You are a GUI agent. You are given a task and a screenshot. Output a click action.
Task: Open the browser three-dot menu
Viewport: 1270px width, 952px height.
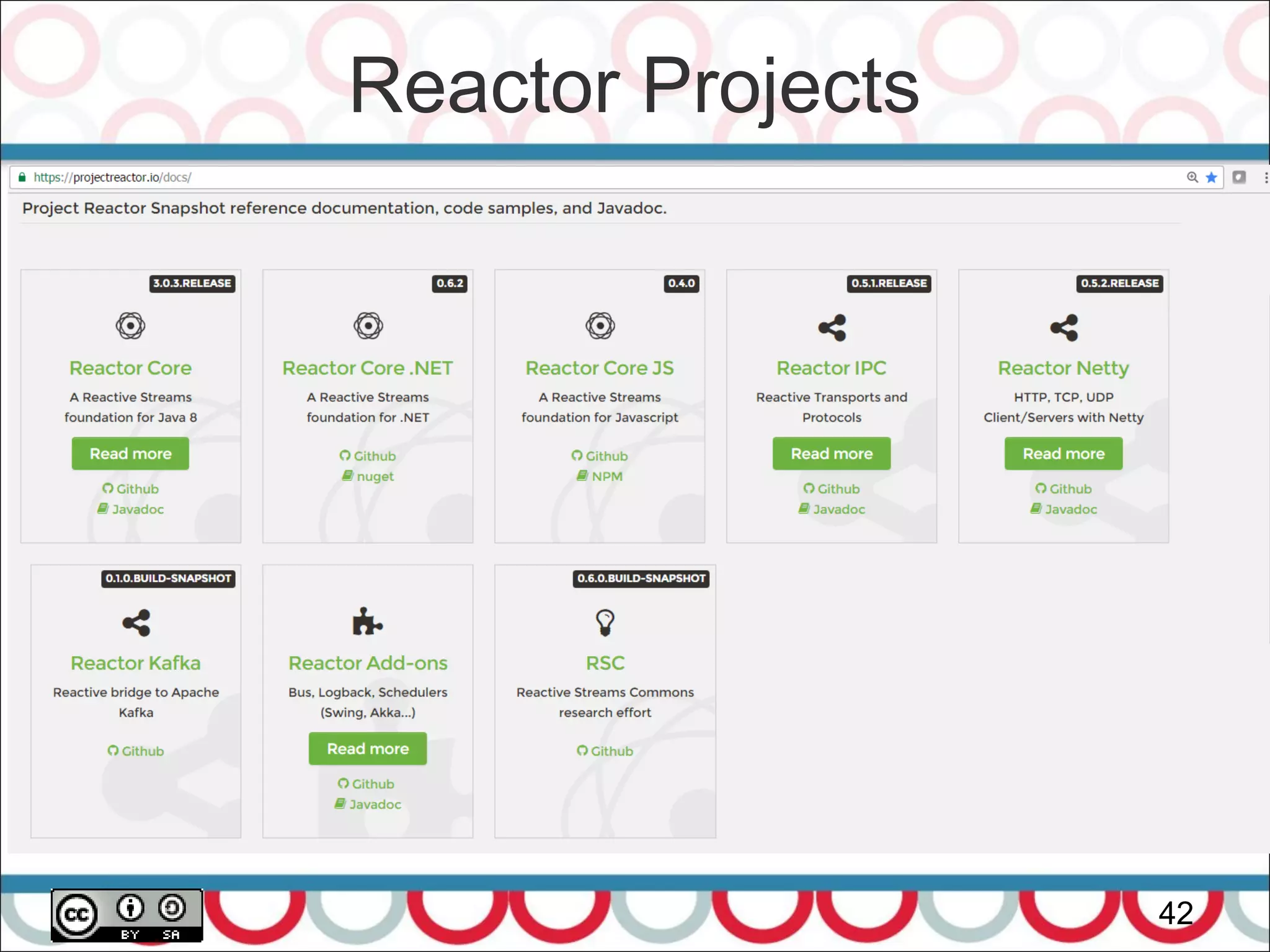tap(1265, 178)
